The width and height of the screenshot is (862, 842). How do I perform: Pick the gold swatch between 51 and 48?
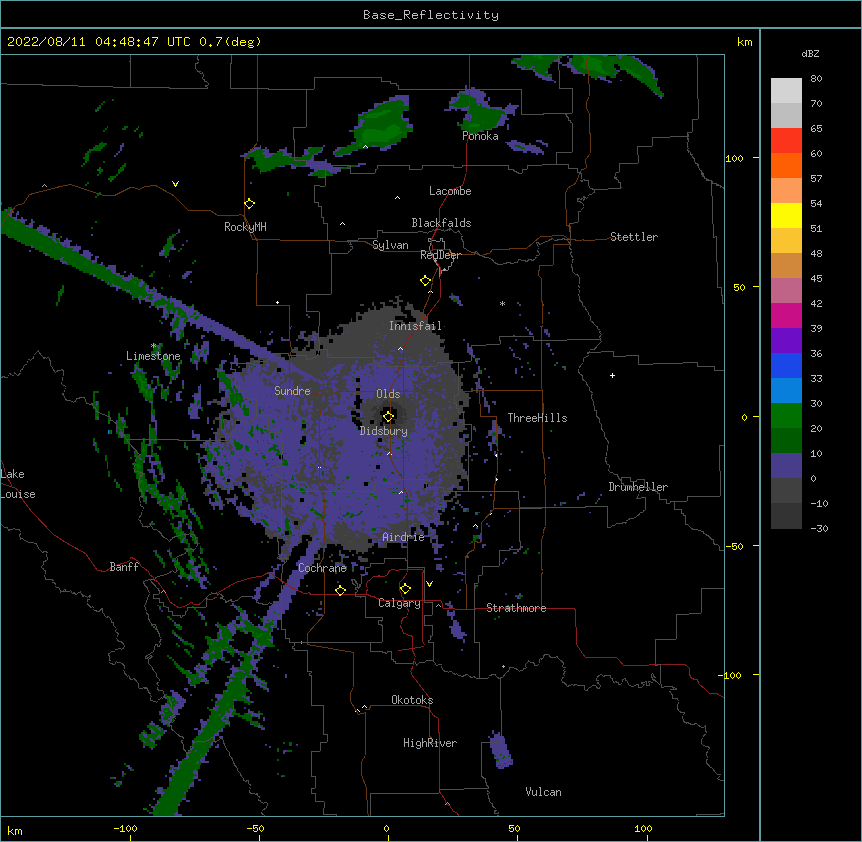(786, 240)
